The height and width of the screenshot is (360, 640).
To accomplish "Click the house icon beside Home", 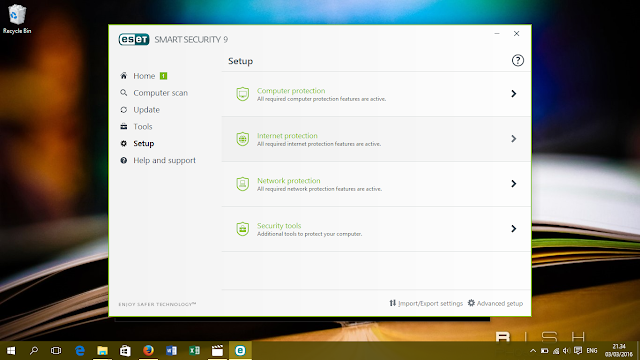I will click(124, 76).
